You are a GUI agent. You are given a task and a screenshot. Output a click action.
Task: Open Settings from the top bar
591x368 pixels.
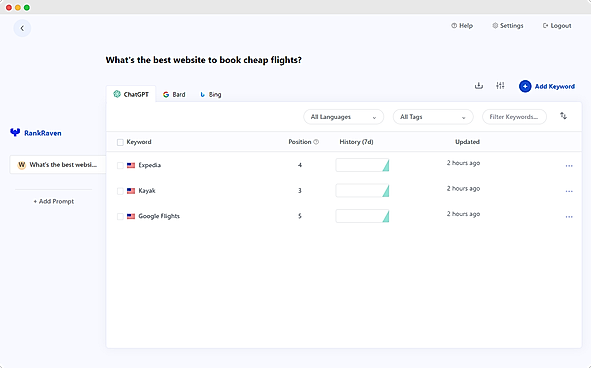pyautogui.click(x=508, y=26)
